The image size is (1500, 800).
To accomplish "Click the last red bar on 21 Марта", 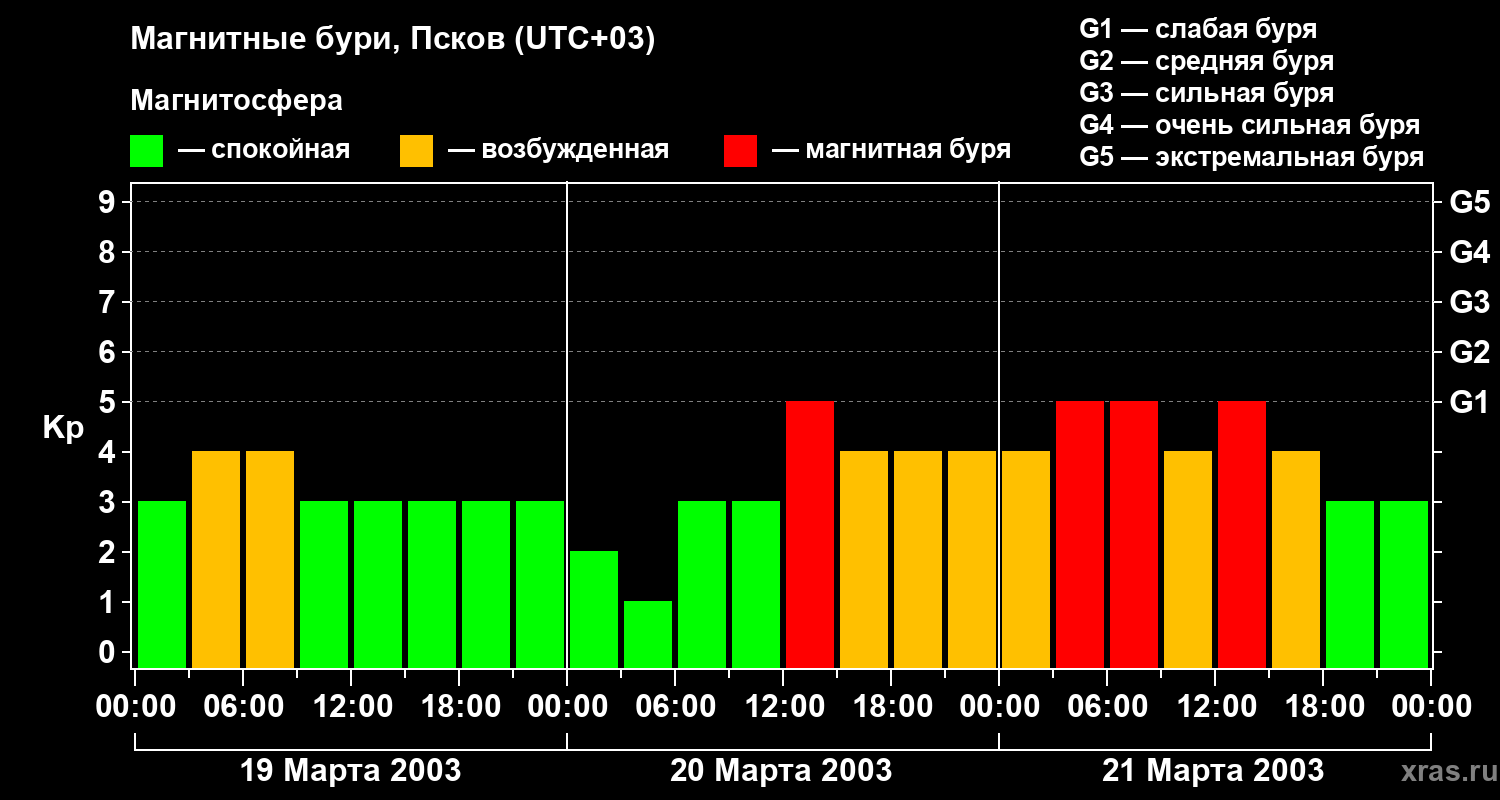I will click(1242, 534).
